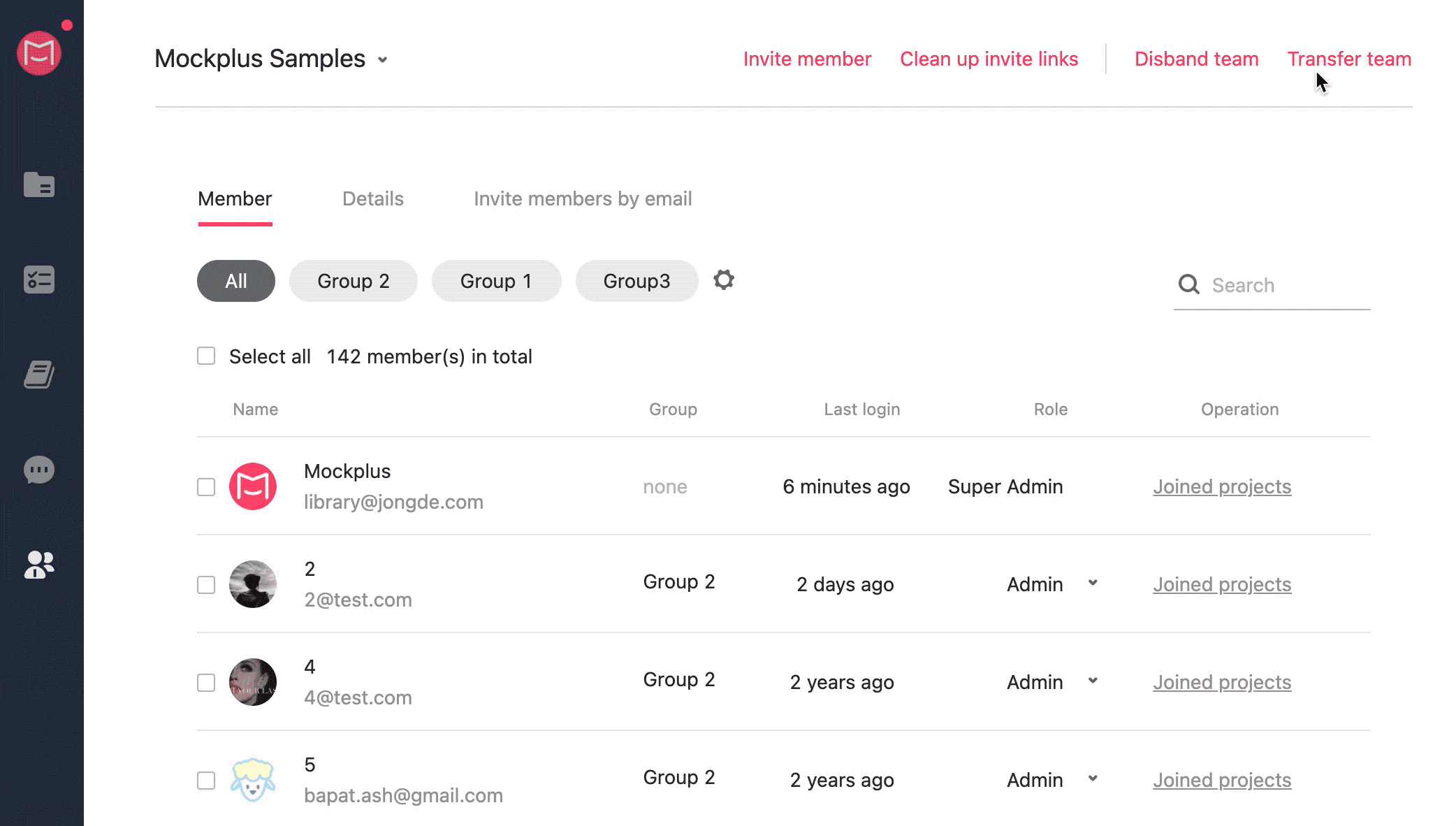Open Joined projects for bapat.ash@gmail.com
The height and width of the screenshot is (826, 1456).
(x=1222, y=780)
